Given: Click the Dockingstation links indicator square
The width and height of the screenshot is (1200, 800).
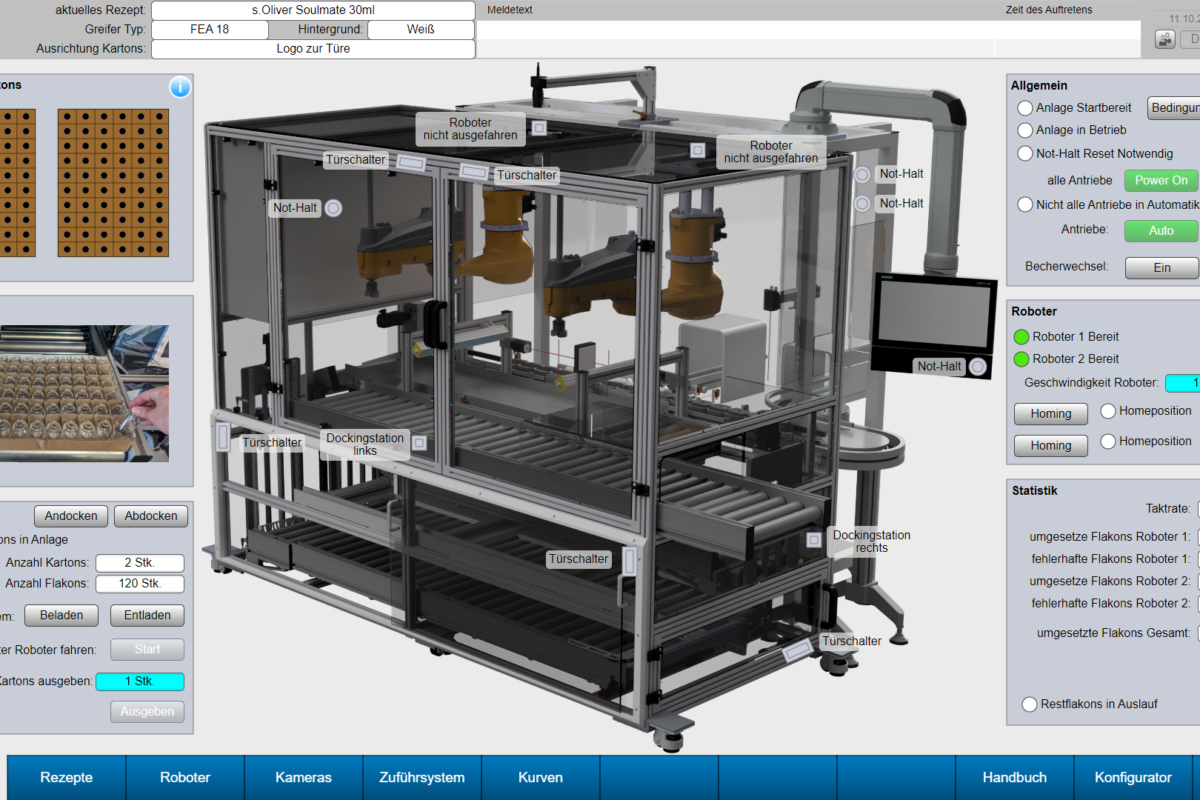Looking at the screenshot, I should (x=420, y=442).
